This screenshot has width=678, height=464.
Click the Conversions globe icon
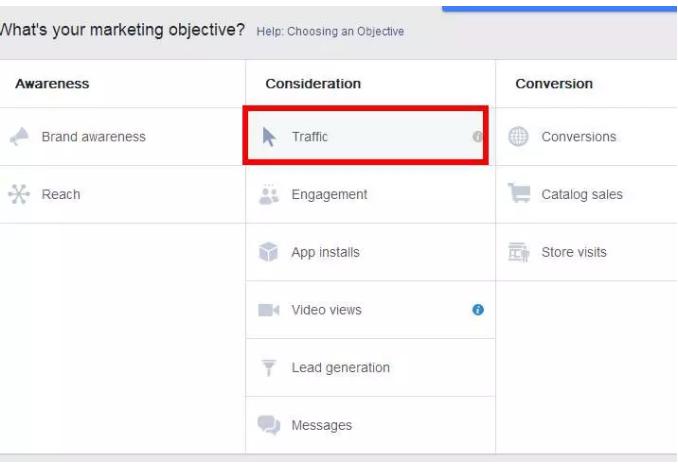[519, 137]
